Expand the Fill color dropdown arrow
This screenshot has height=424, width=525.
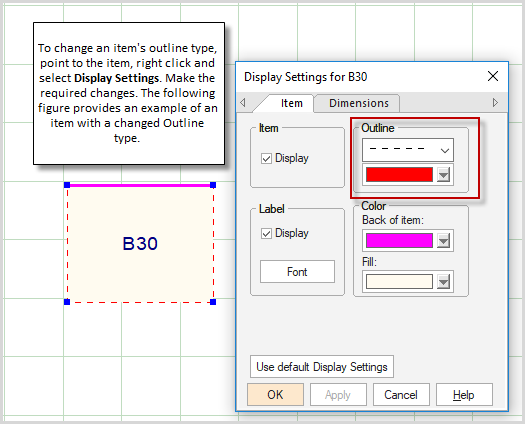click(443, 282)
